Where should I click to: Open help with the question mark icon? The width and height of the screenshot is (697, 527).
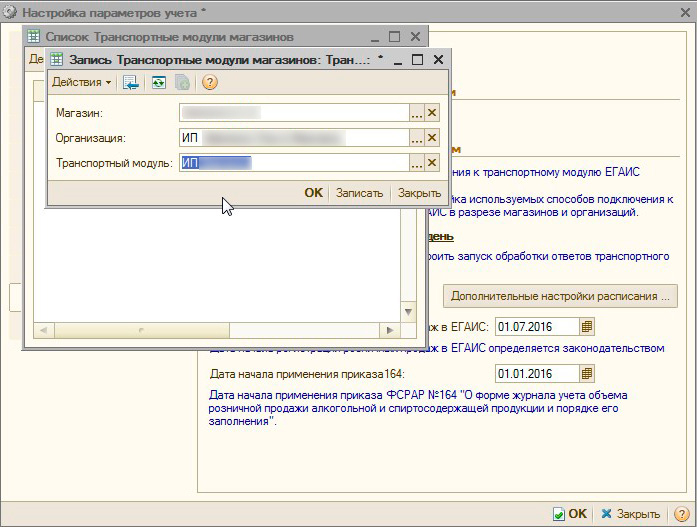[210, 82]
